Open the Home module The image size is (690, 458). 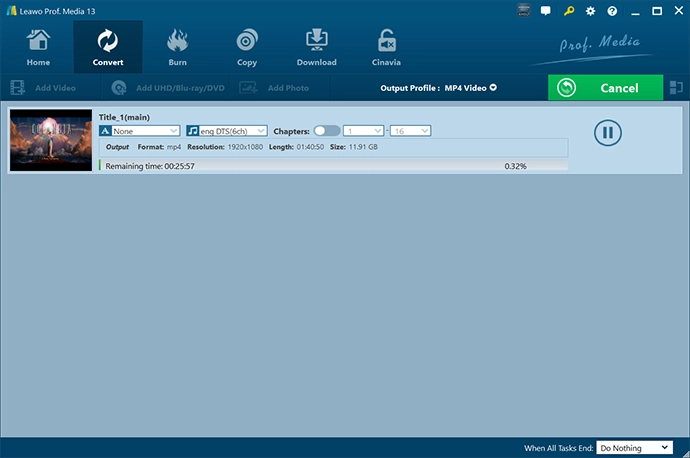tap(38, 47)
